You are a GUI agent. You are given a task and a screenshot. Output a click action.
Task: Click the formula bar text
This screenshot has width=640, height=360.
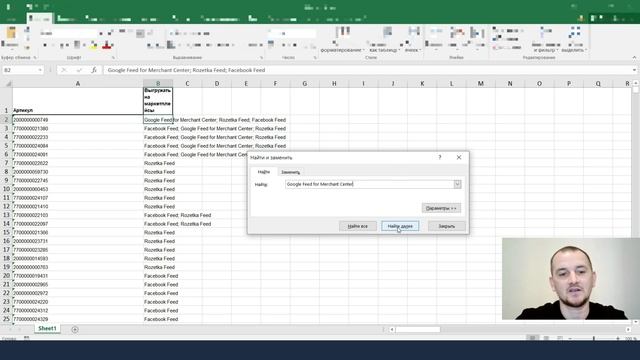[x=187, y=70]
